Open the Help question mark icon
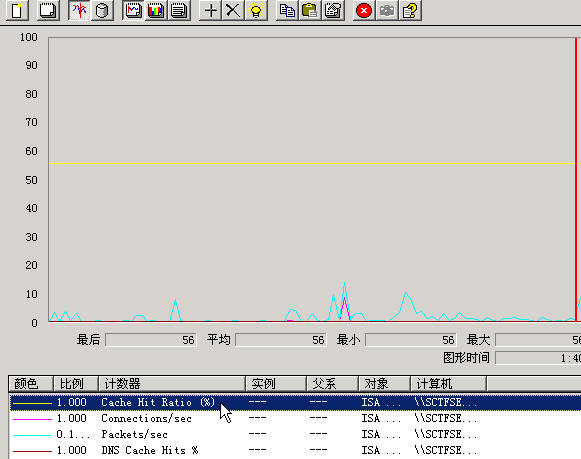The height and width of the screenshot is (459, 581). [x=410, y=10]
